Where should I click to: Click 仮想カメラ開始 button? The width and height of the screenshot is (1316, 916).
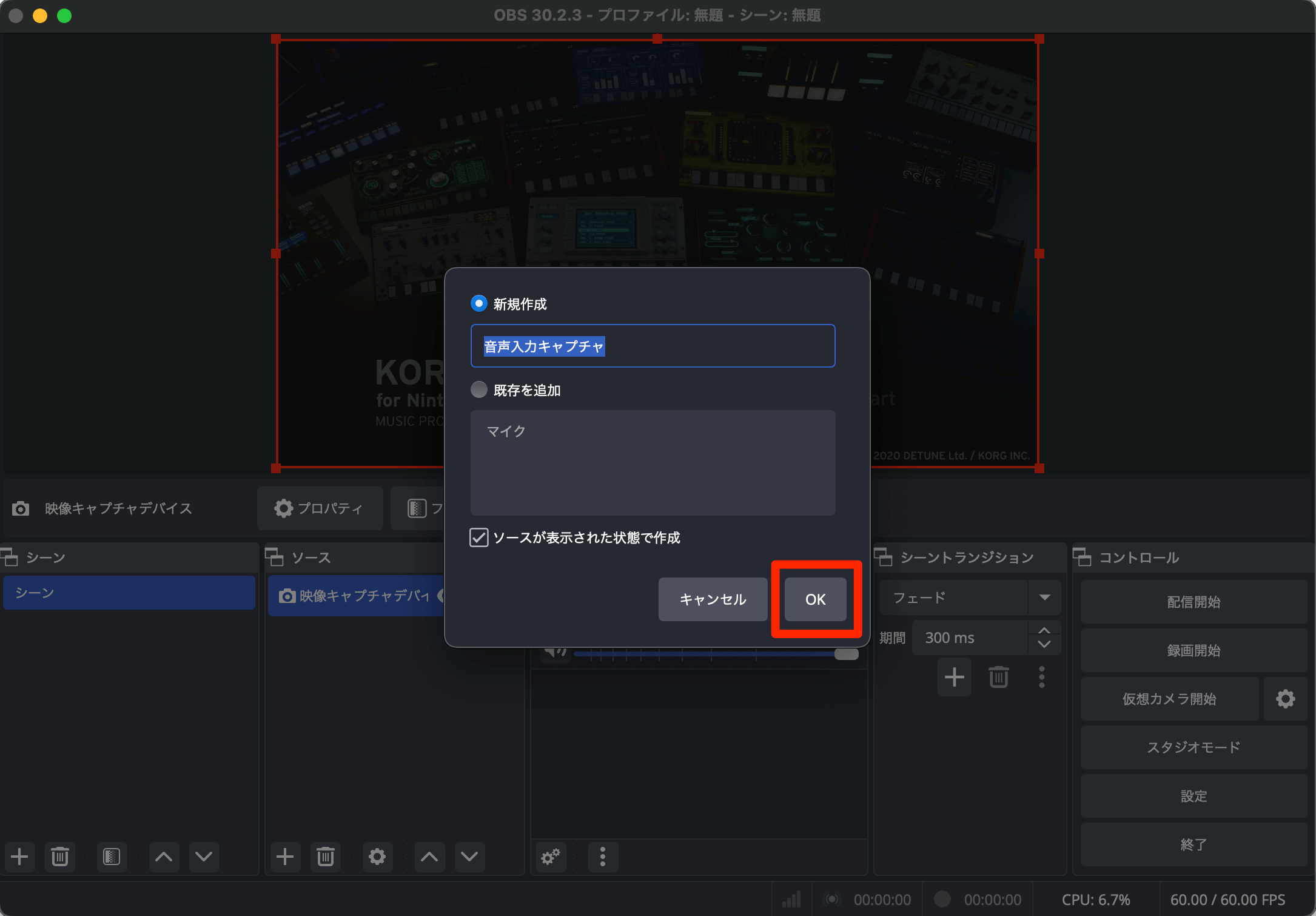pos(1169,699)
